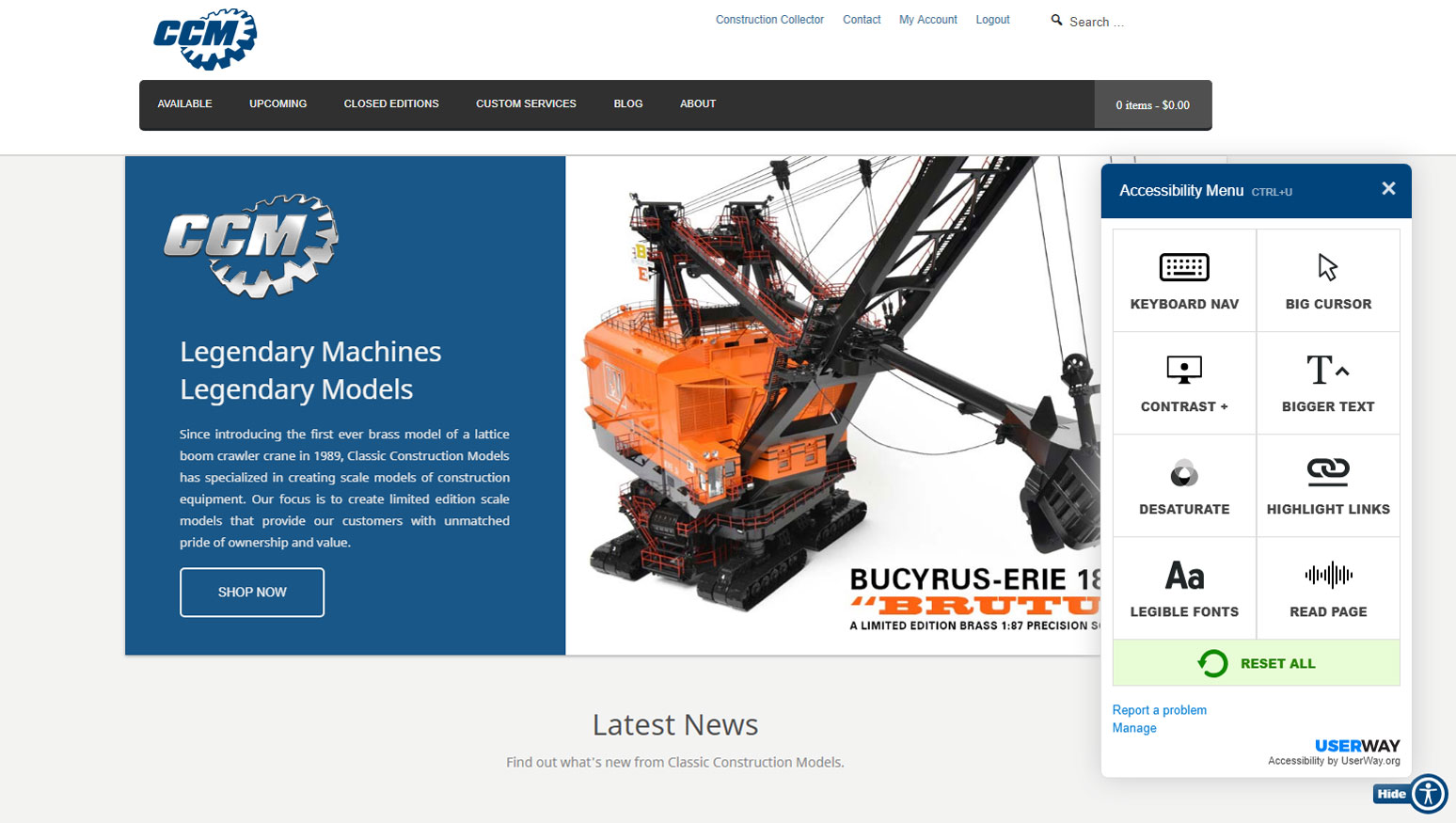Open the Report a problem link
The image size is (1456, 823).
pyautogui.click(x=1159, y=710)
